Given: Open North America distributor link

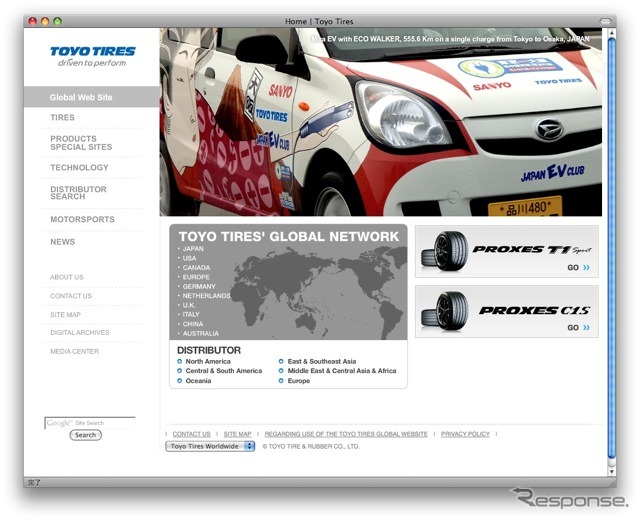Looking at the screenshot, I should pos(208,361).
